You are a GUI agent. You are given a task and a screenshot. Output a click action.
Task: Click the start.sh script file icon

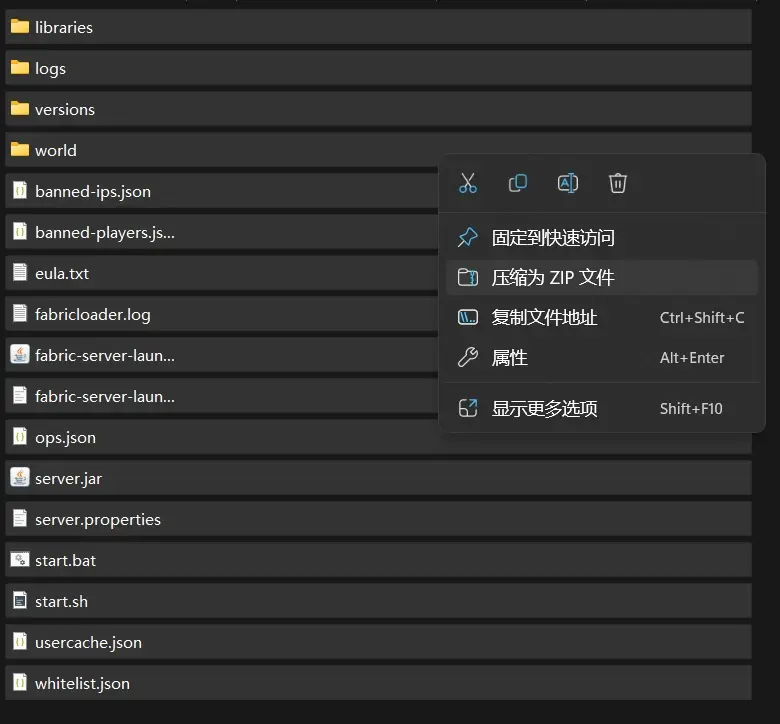click(19, 601)
